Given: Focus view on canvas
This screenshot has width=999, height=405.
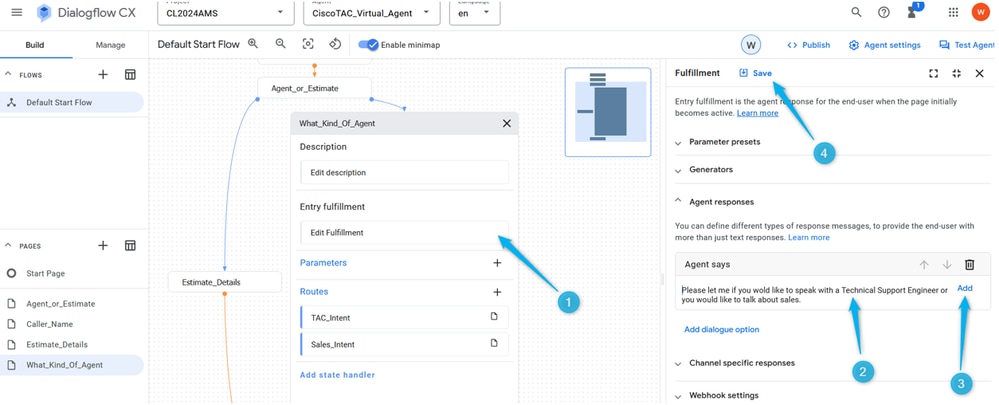Looking at the screenshot, I should tap(308, 44).
